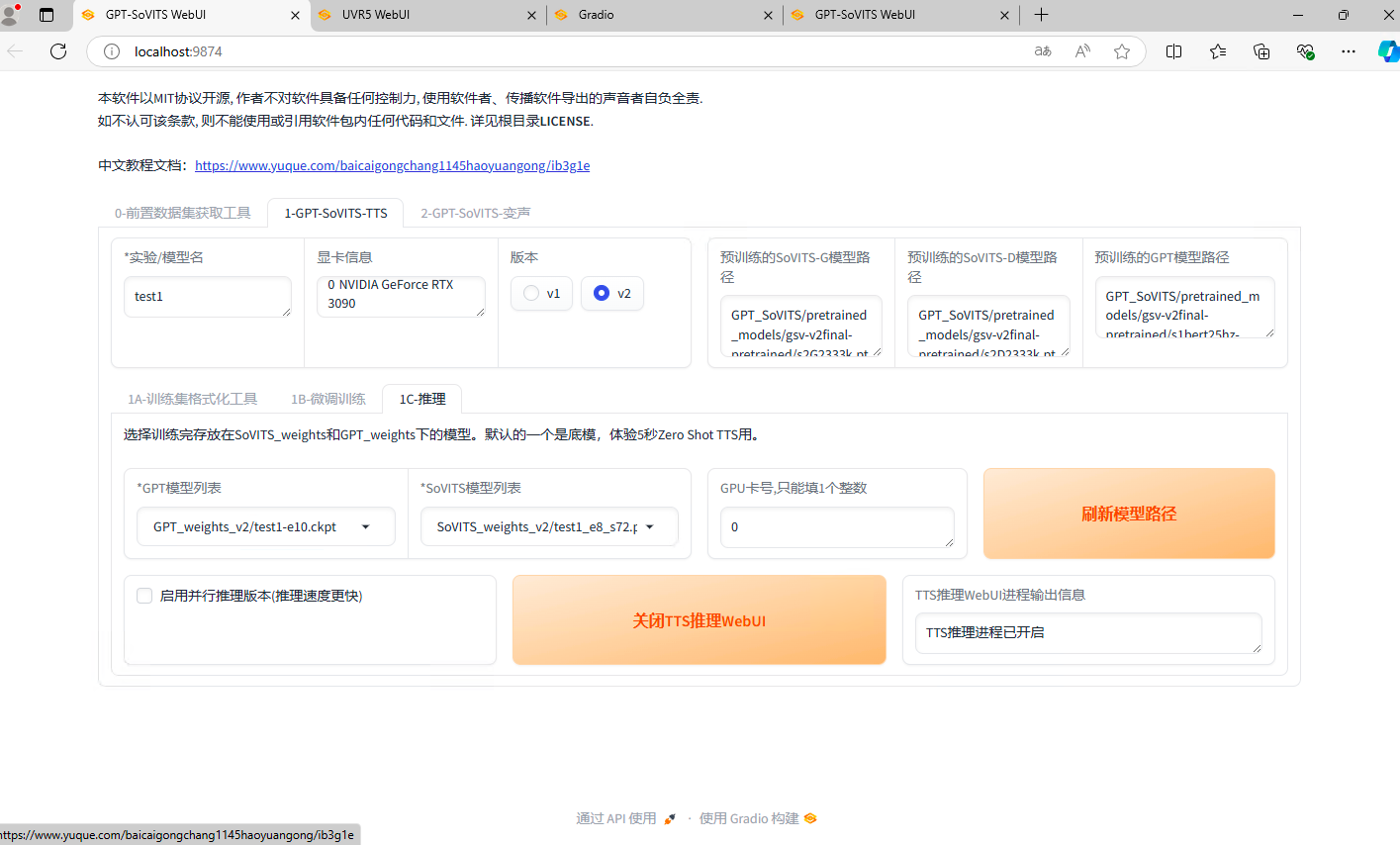Image resolution: width=1400 pixels, height=845 pixels.
Task: Switch to the 0-前置数据集获取工具 tab
Action: coord(182,213)
